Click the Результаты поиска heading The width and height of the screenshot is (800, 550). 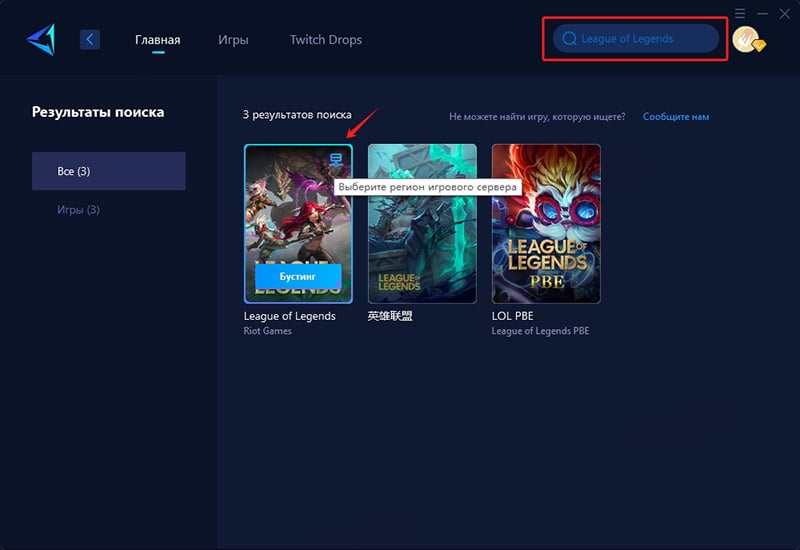click(98, 112)
